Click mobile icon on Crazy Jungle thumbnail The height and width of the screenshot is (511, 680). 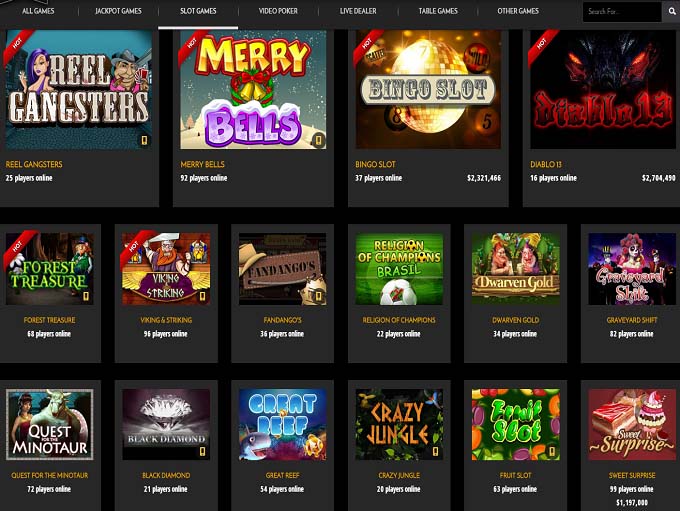click(x=435, y=452)
